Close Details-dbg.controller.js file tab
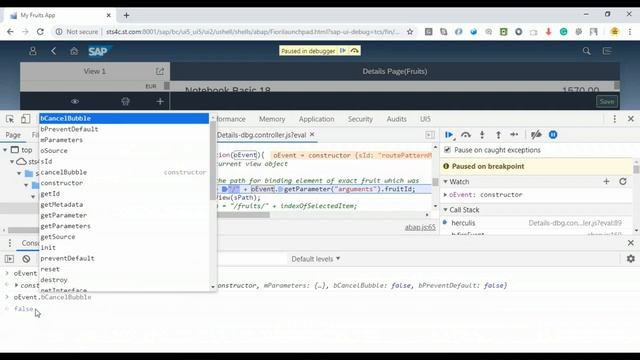The image size is (640, 360). 312,134
